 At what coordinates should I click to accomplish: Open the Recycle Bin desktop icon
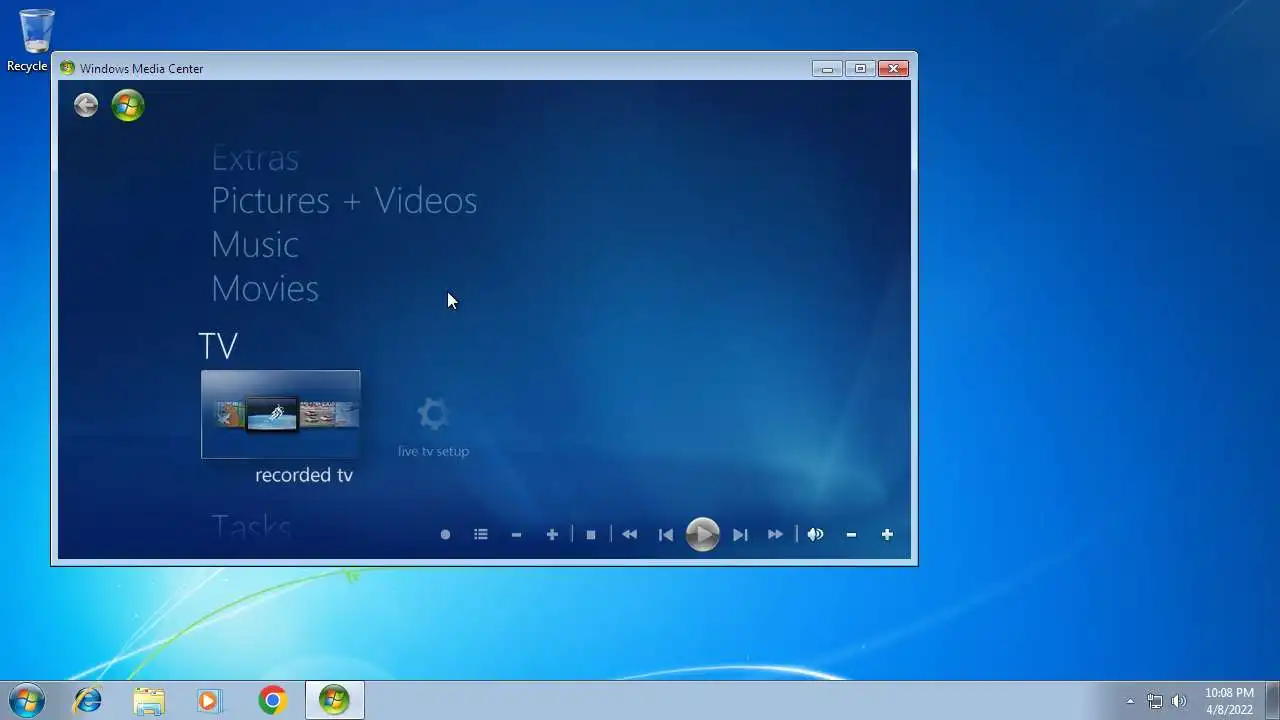click(36, 40)
